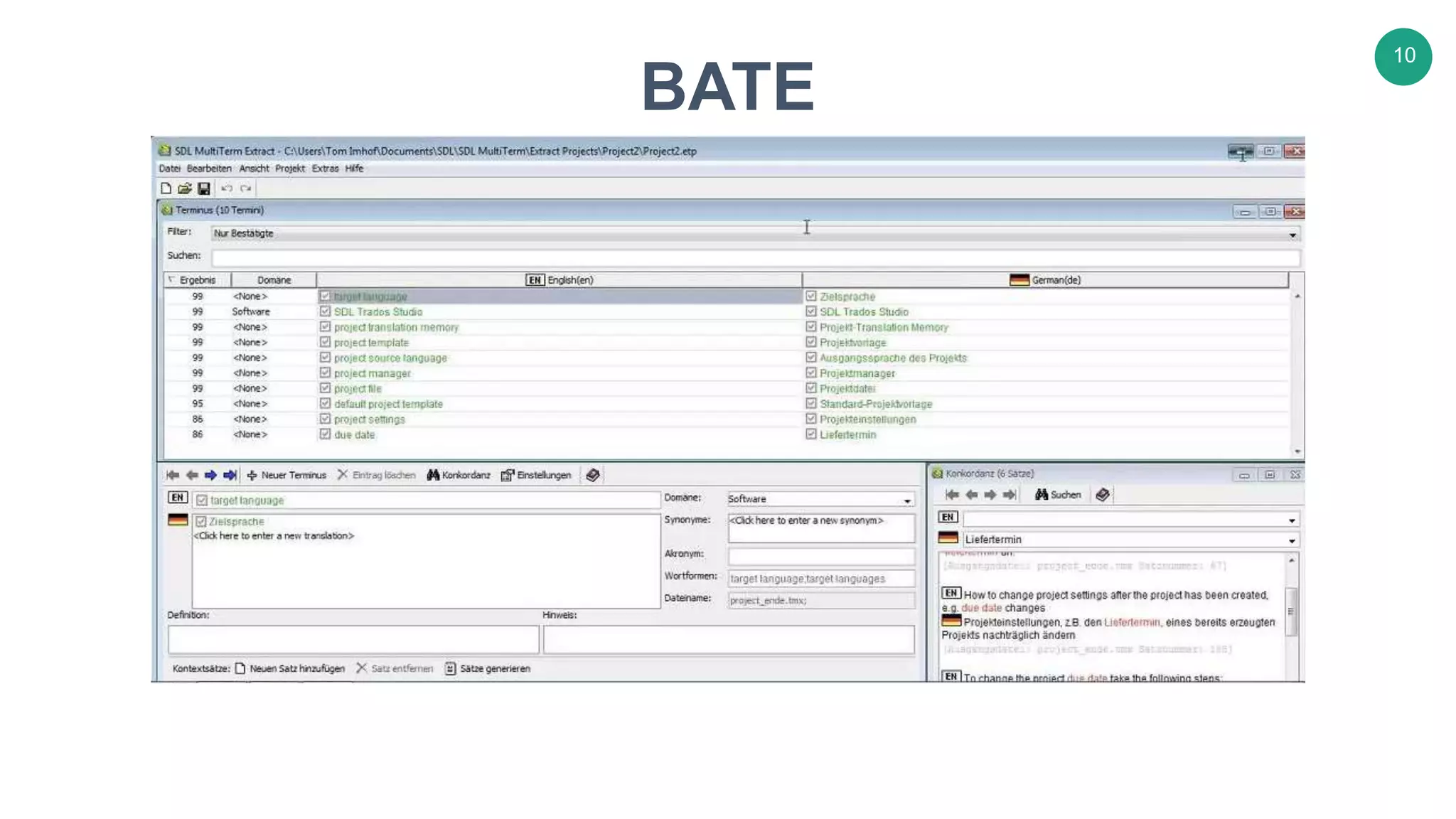Click the Undo toolbar icon
This screenshot has width=1456, height=819.
[227, 188]
